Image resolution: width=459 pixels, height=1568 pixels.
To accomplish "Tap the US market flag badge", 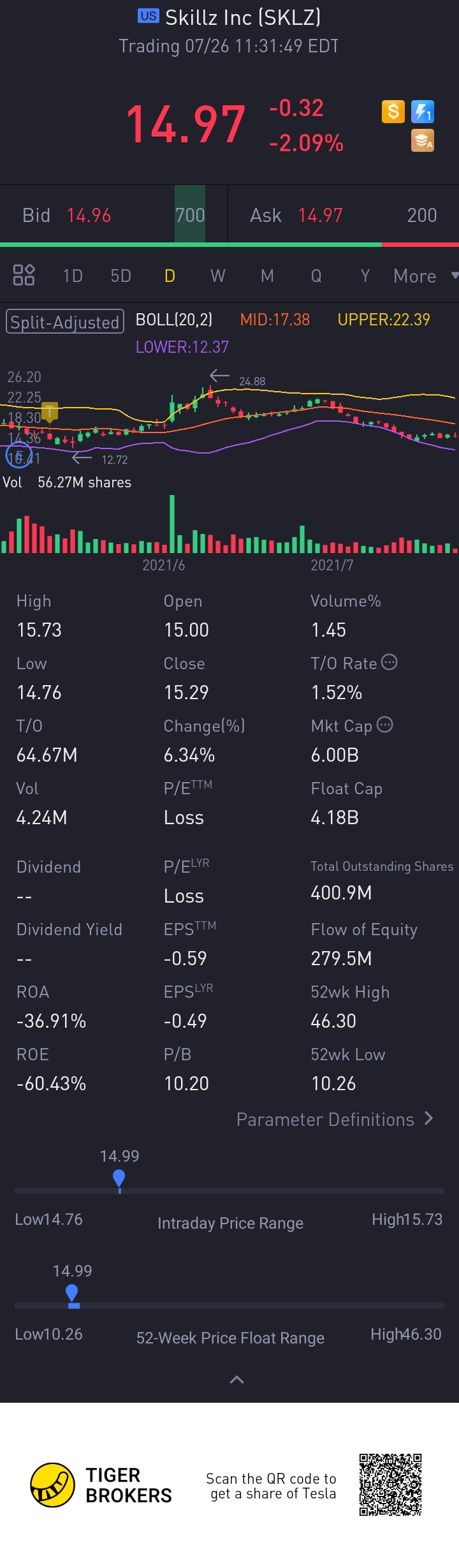I will 149,16.
